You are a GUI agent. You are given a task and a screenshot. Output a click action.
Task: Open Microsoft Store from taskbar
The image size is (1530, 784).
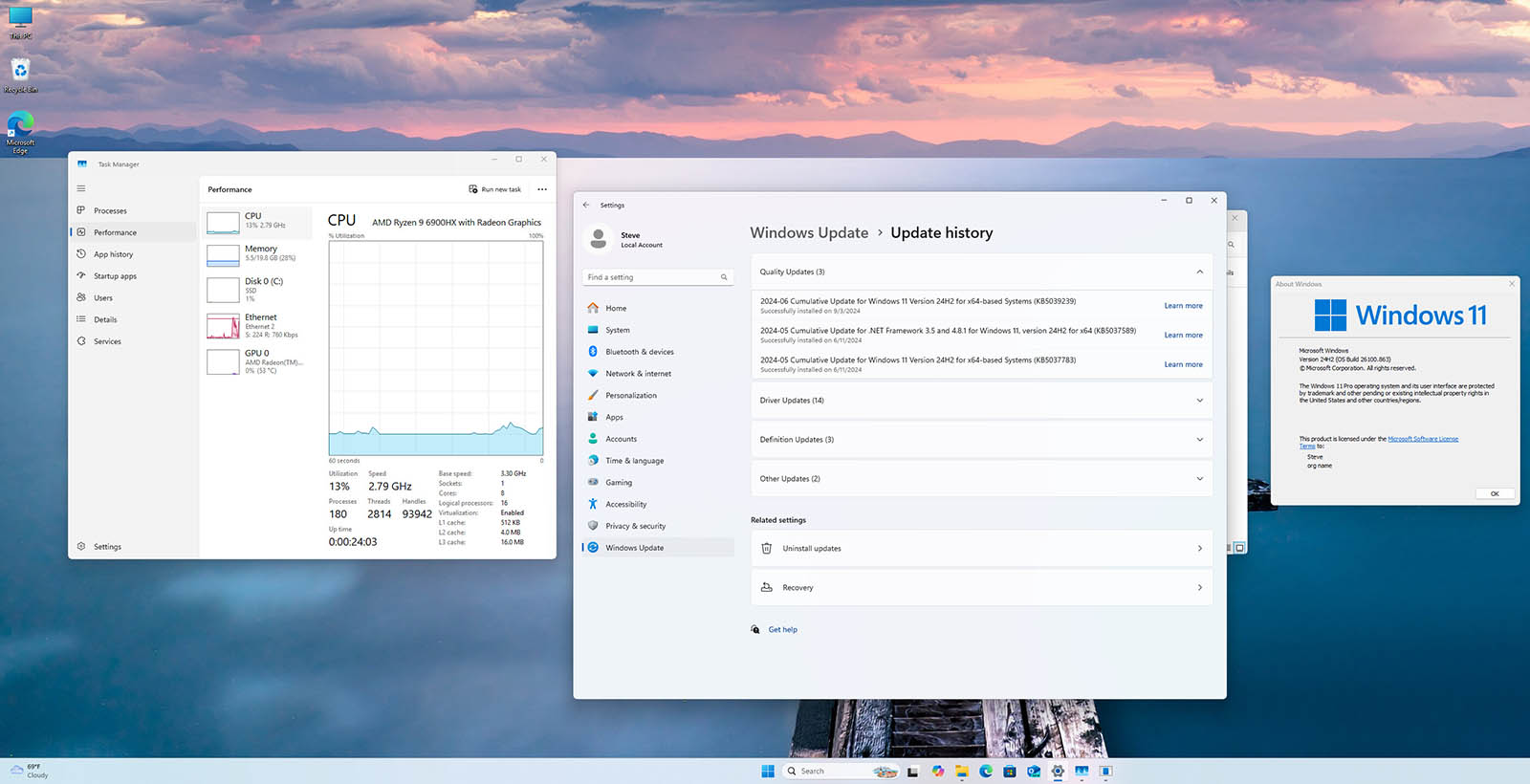click(1010, 772)
